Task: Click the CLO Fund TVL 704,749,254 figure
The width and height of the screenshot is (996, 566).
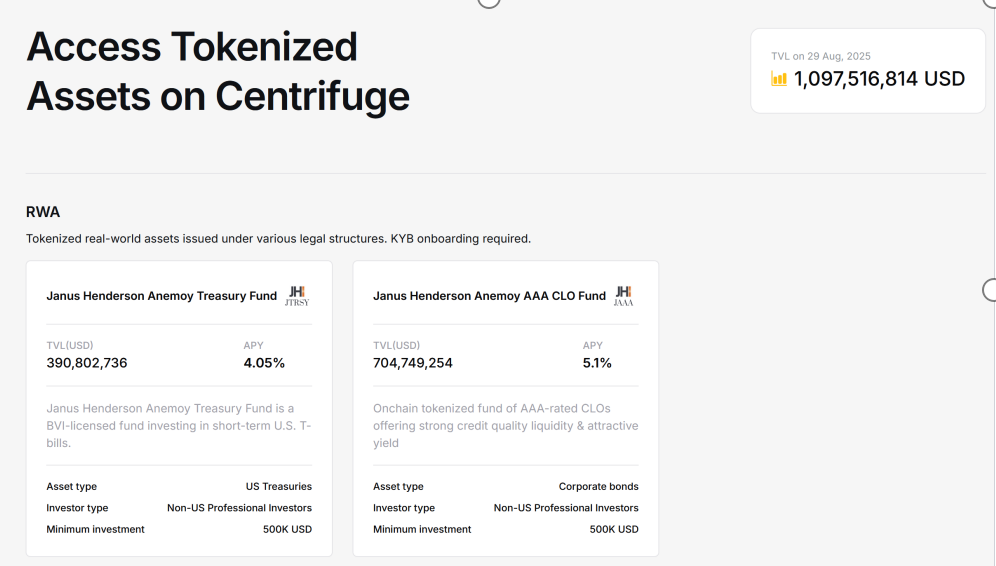Action: coord(413,363)
